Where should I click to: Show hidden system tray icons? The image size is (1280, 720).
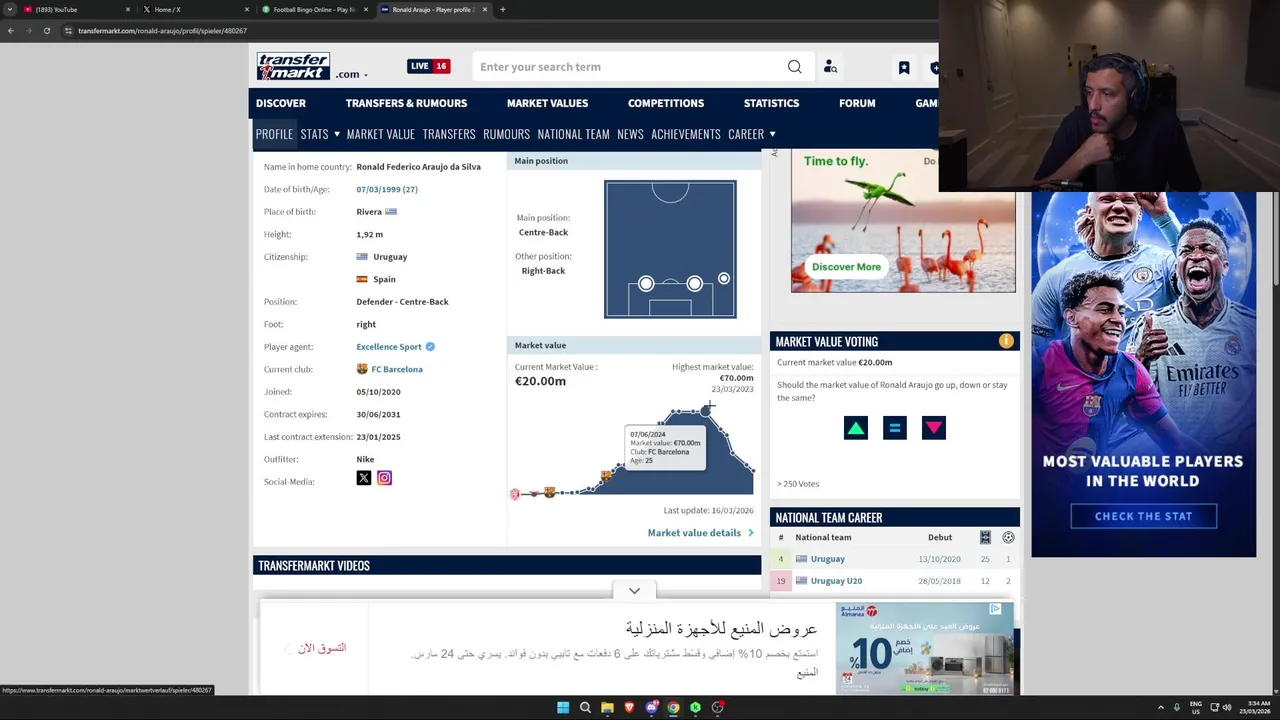click(x=1161, y=707)
